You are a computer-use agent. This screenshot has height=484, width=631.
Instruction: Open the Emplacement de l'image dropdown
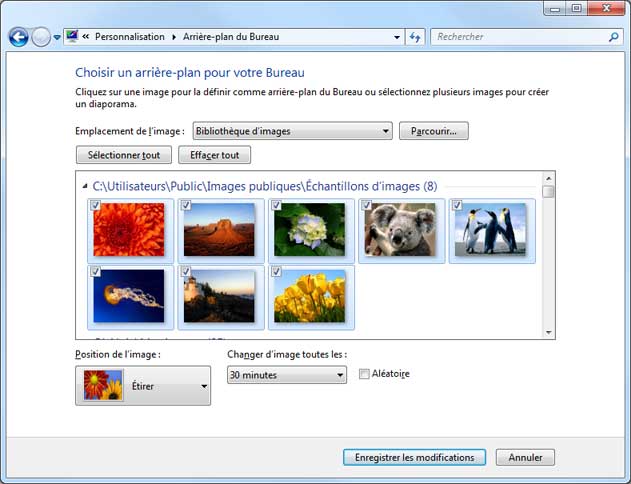(293, 131)
